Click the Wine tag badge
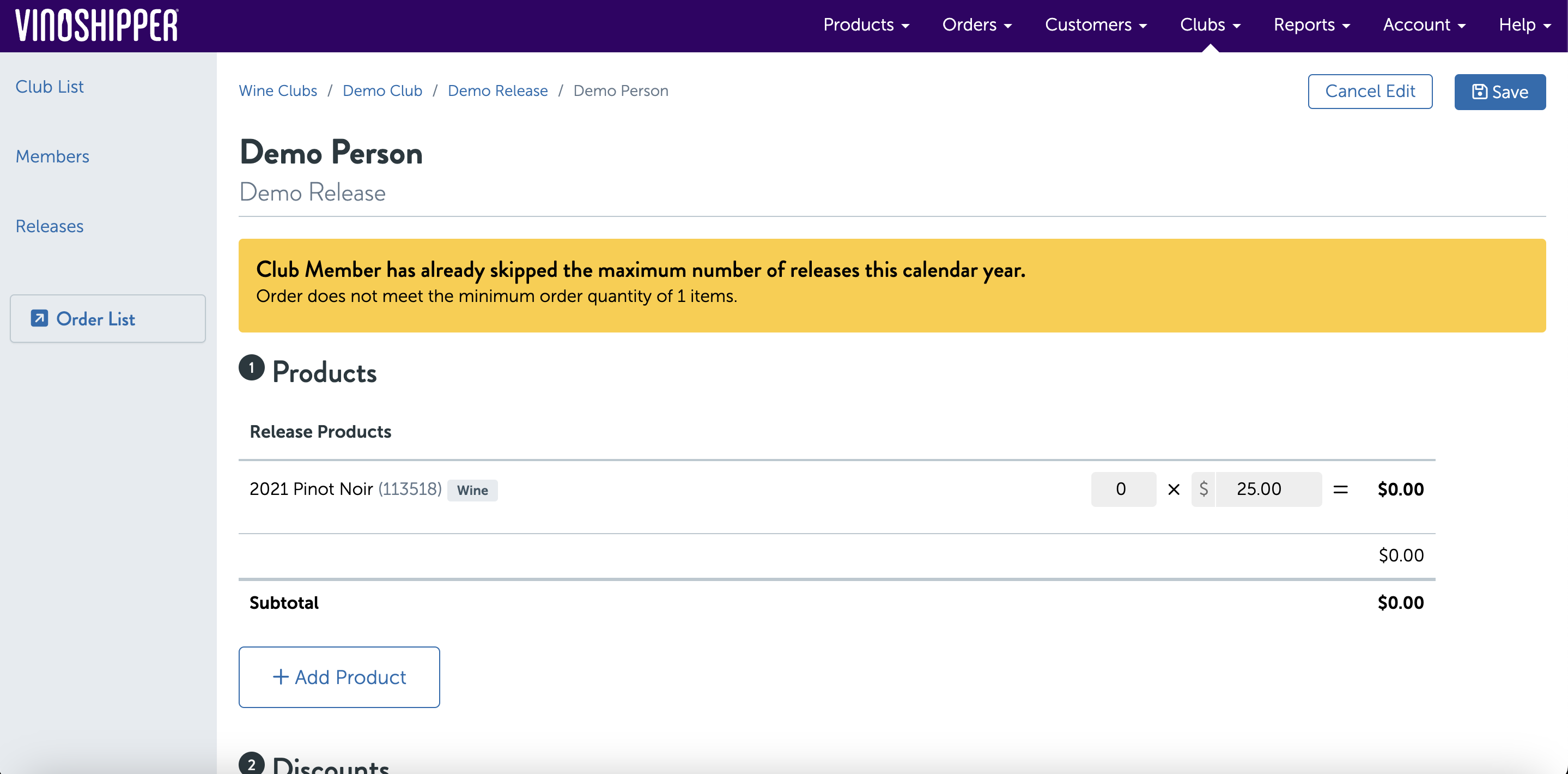 click(472, 490)
